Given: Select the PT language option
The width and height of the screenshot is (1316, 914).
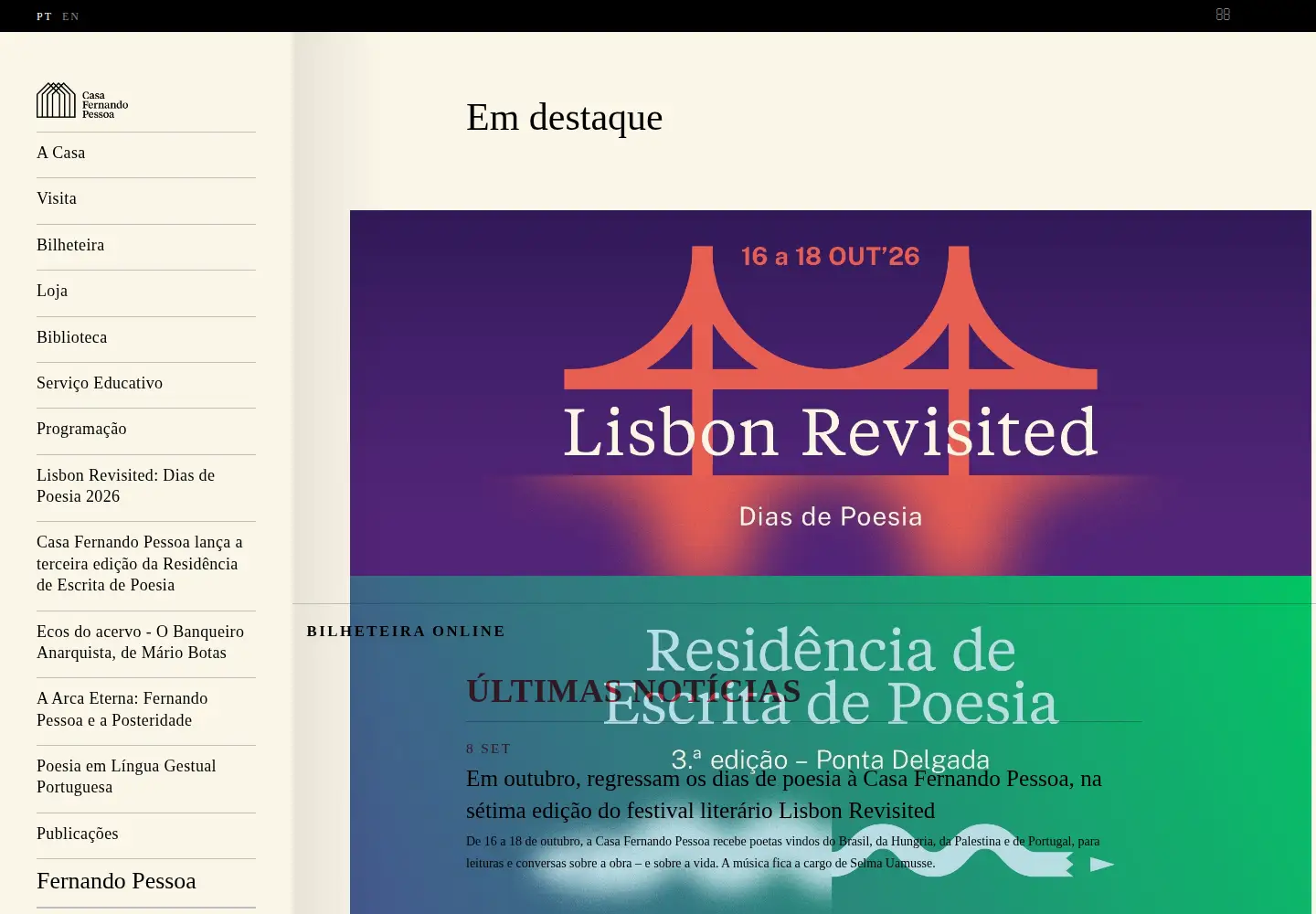Looking at the screenshot, I should (x=44, y=16).
